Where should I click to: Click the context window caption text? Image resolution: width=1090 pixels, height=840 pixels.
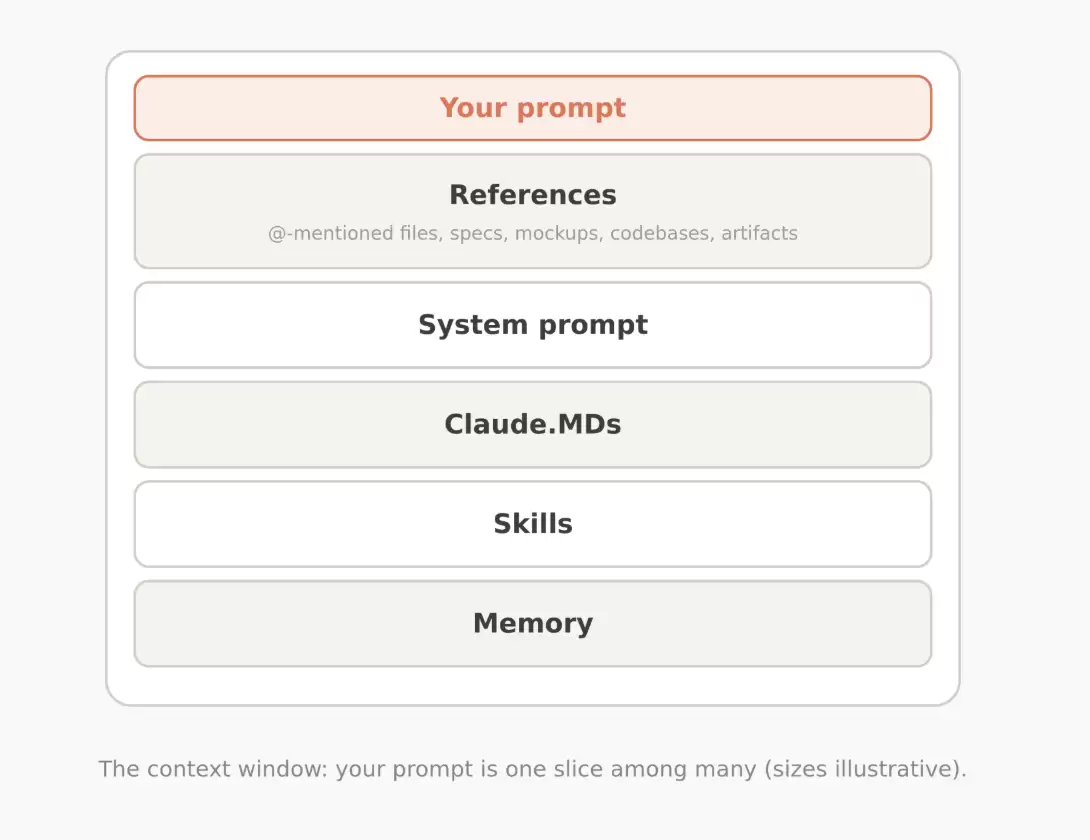(532, 769)
